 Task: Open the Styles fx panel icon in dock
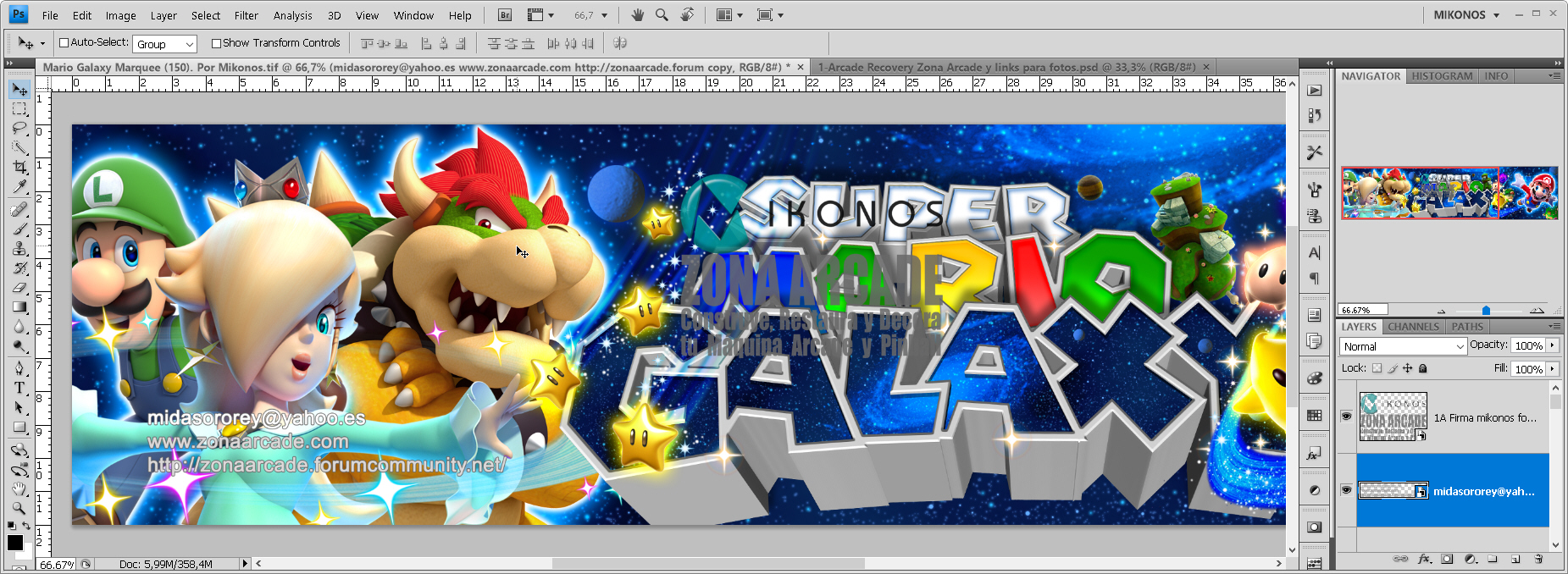click(x=1314, y=454)
